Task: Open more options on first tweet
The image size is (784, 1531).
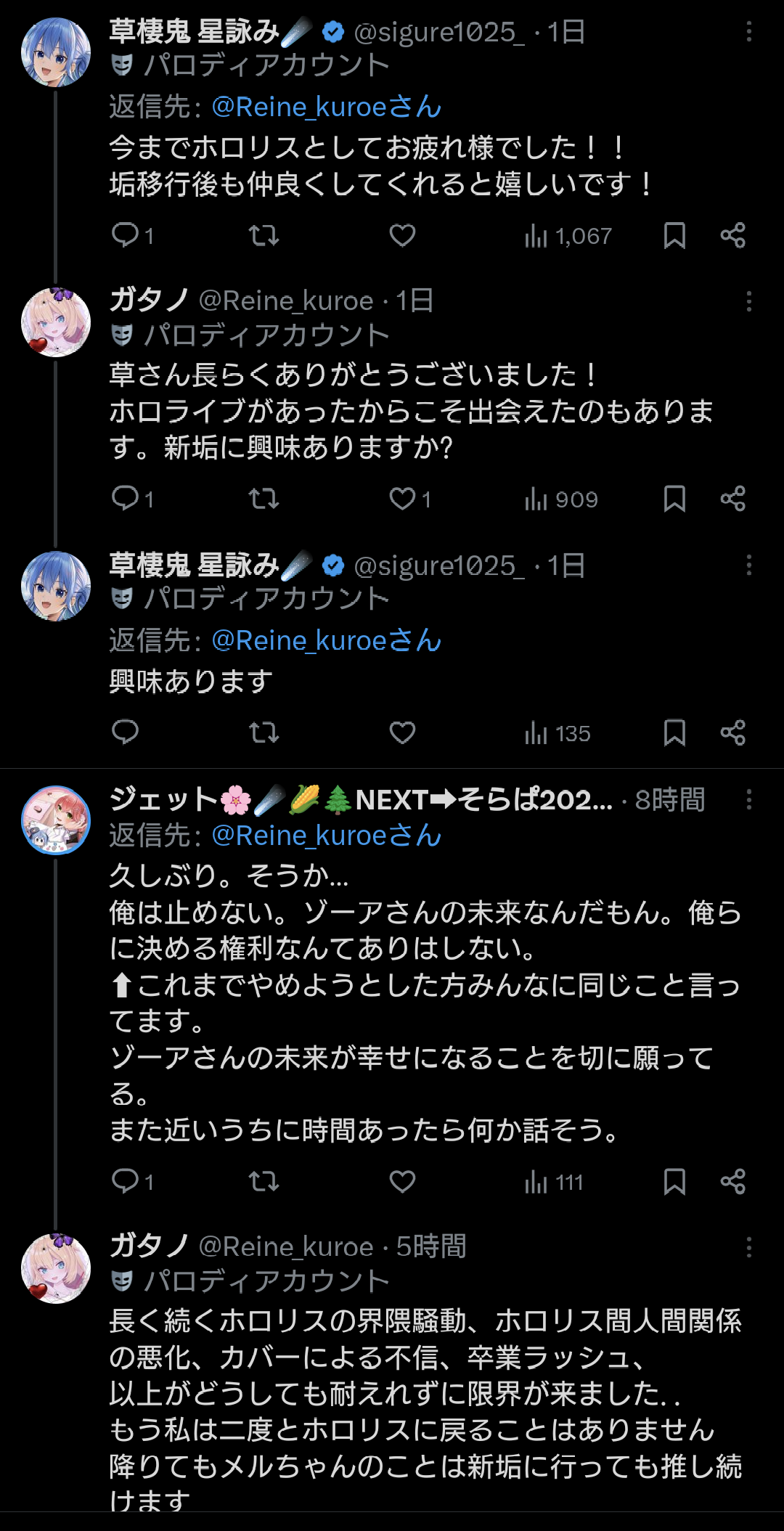Action: pyautogui.click(x=748, y=32)
